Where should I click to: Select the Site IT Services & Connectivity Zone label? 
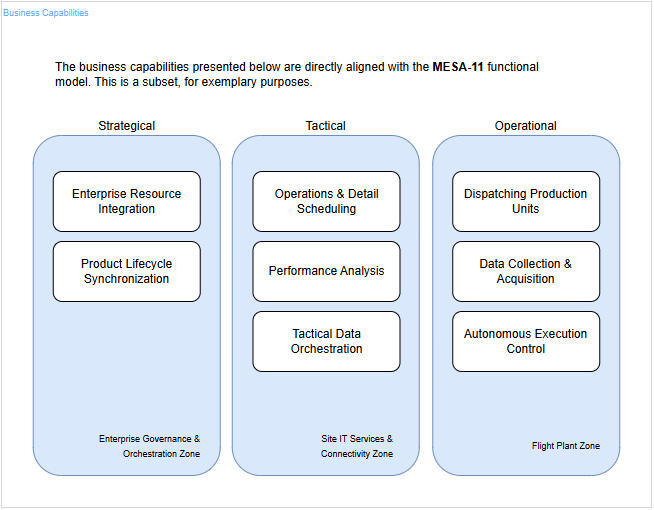[356, 446]
